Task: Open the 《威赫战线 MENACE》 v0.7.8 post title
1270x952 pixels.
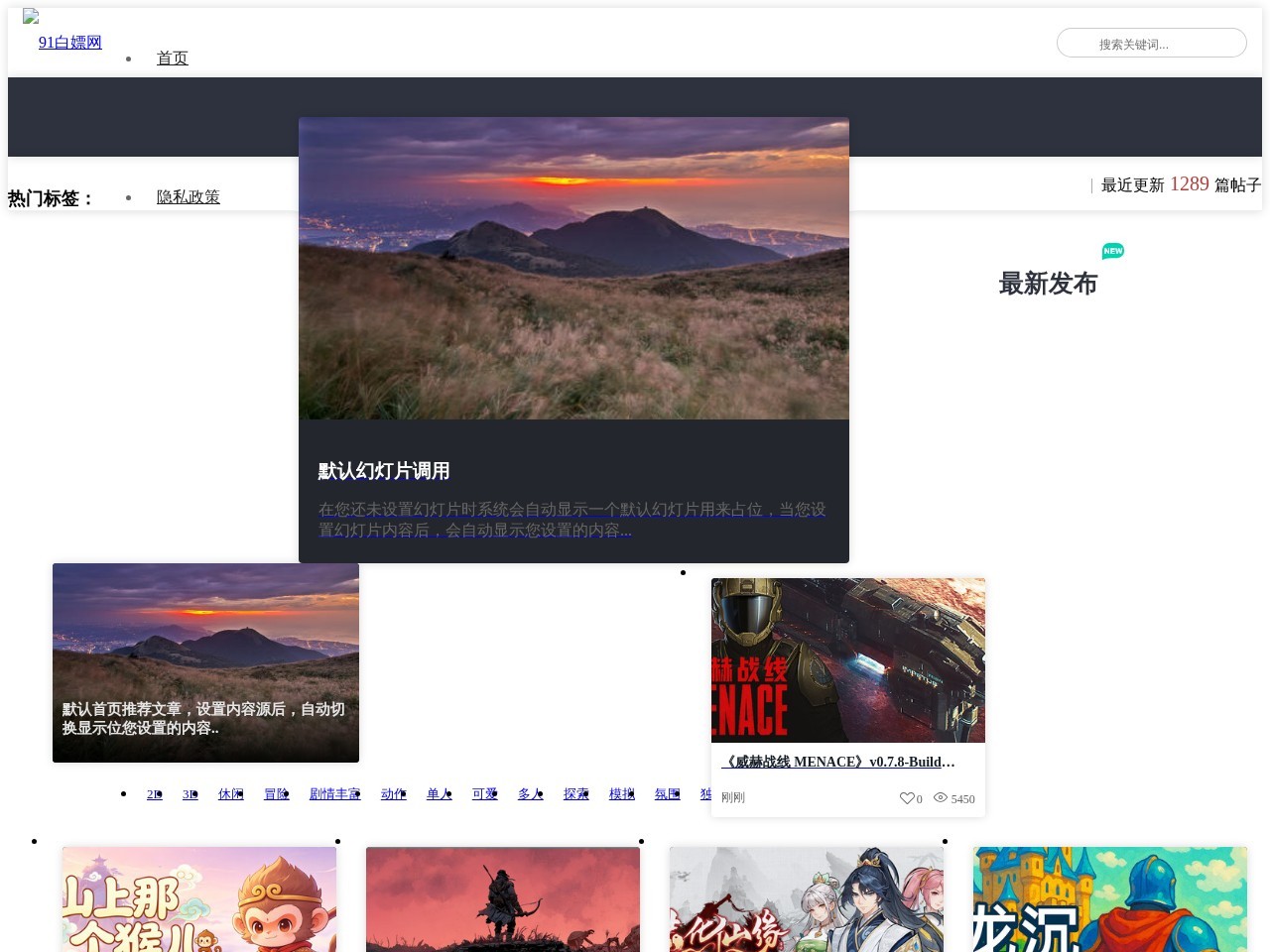Action: [838, 762]
